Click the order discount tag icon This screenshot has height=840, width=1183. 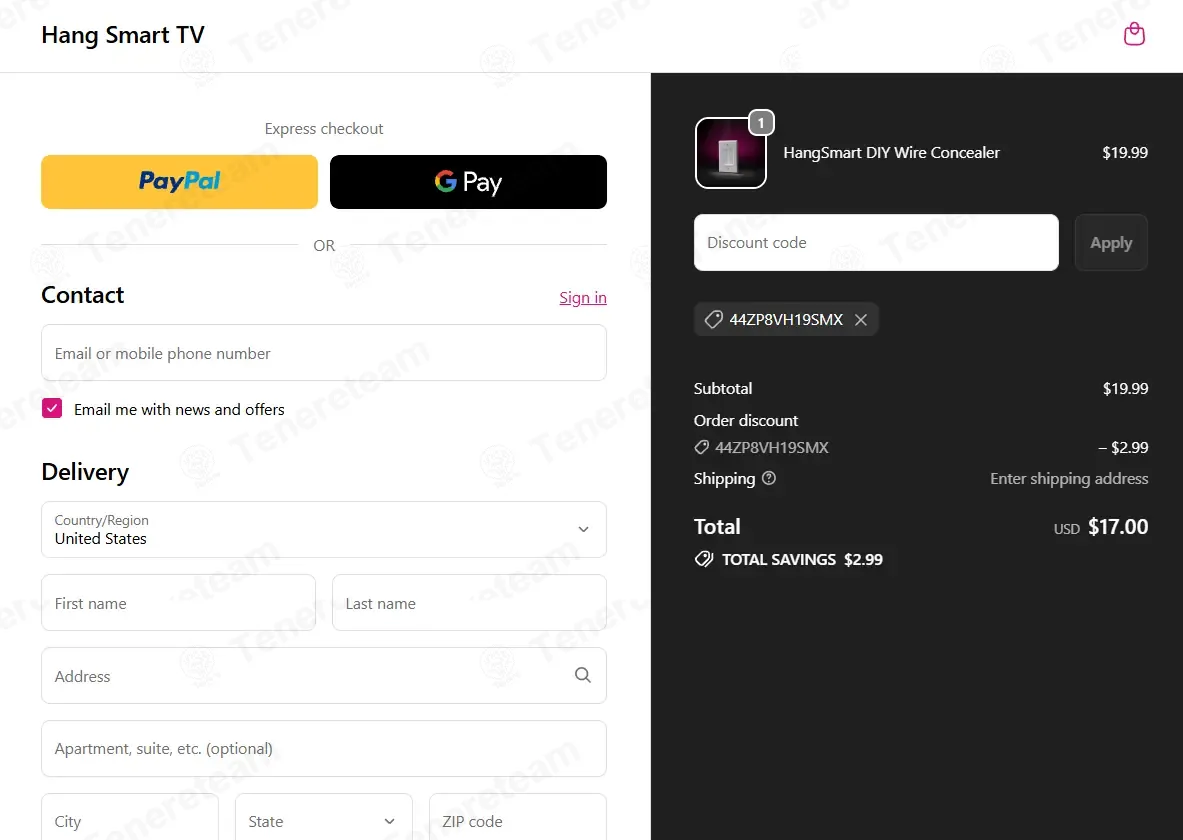click(x=702, y=448)
